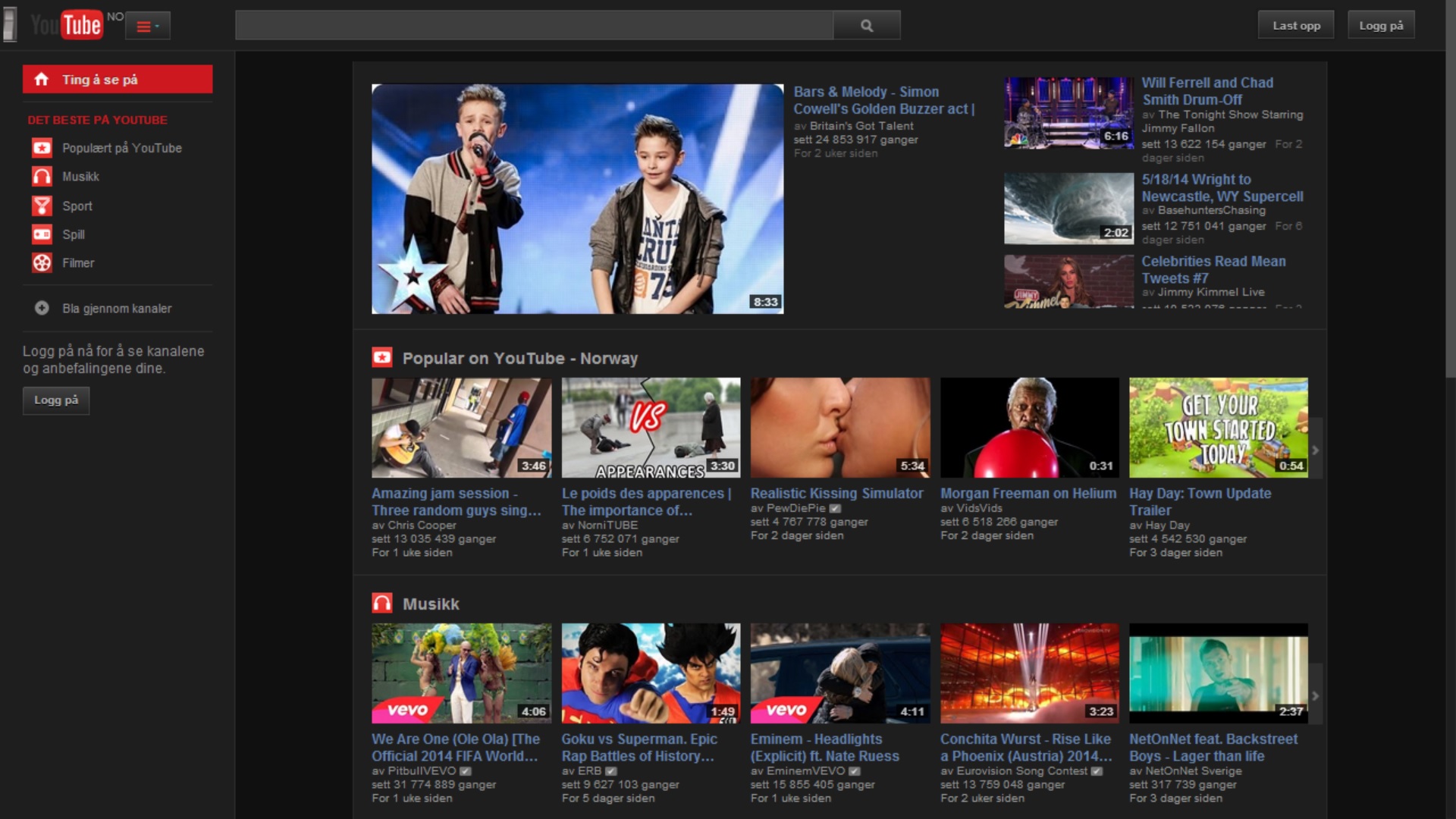Open Conchita Wurst title link
Image resolution: width=1456 pixels, height=819 pixels.
(1026, 748)
